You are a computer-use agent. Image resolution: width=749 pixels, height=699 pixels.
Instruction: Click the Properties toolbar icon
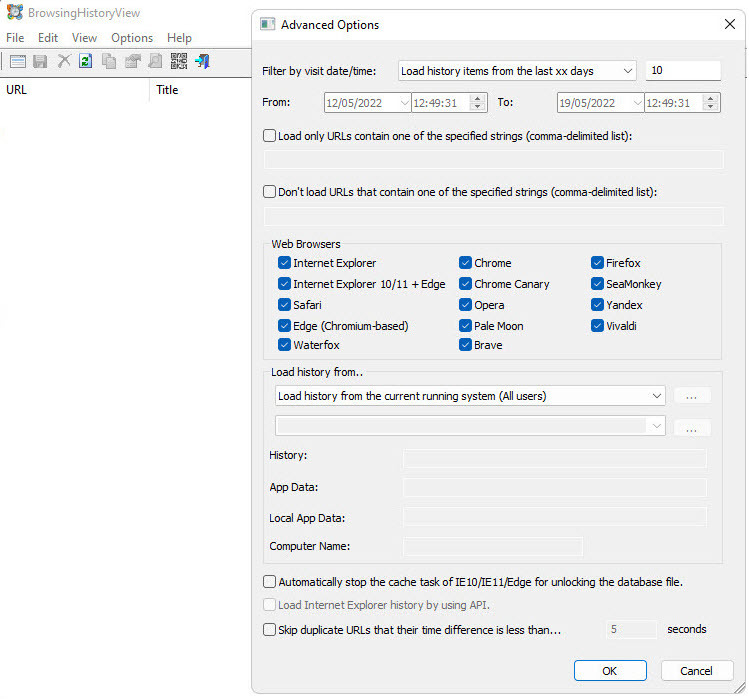tap(132, 61)
